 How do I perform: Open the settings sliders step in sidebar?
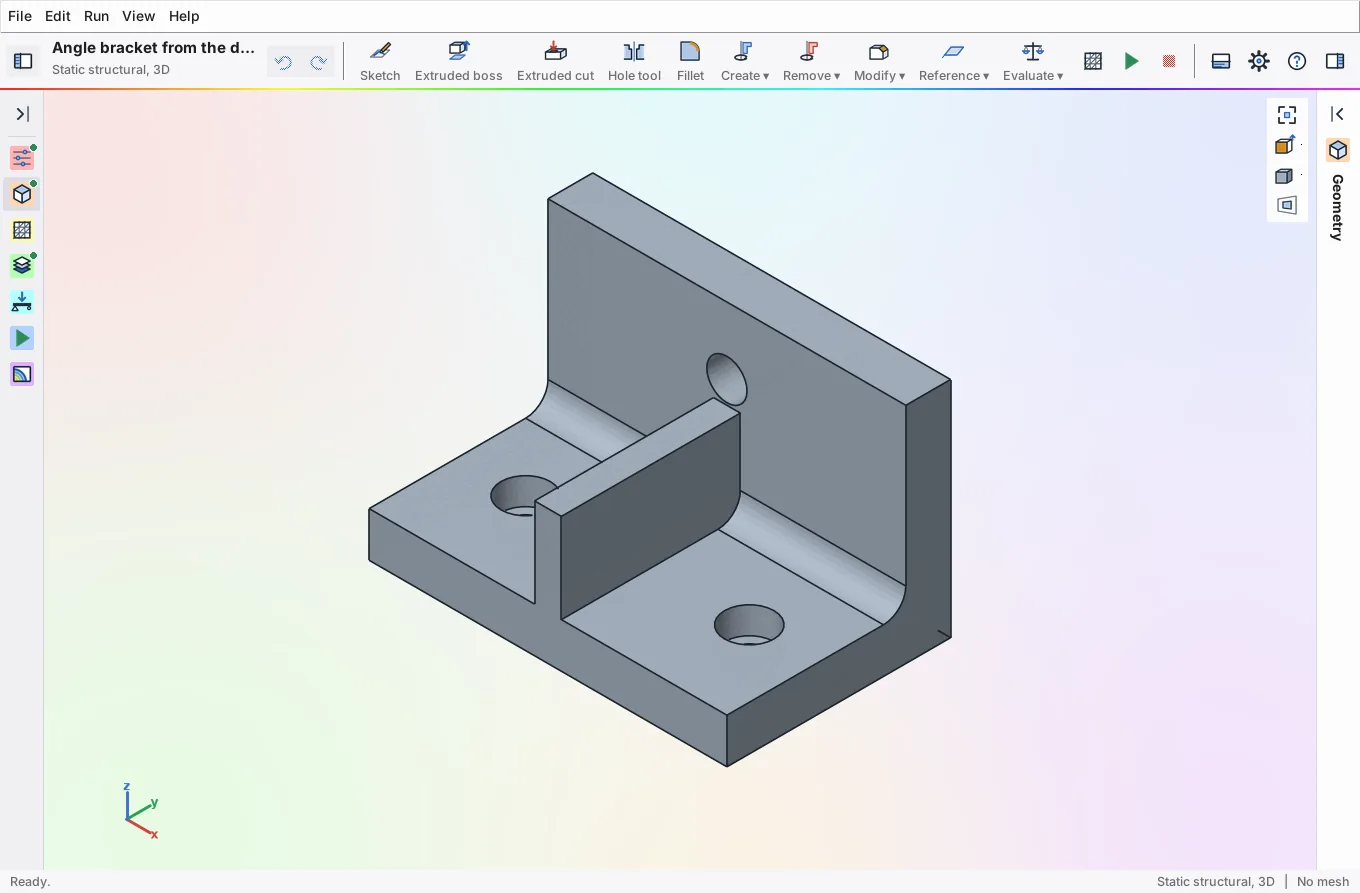(x=22, y=158)
